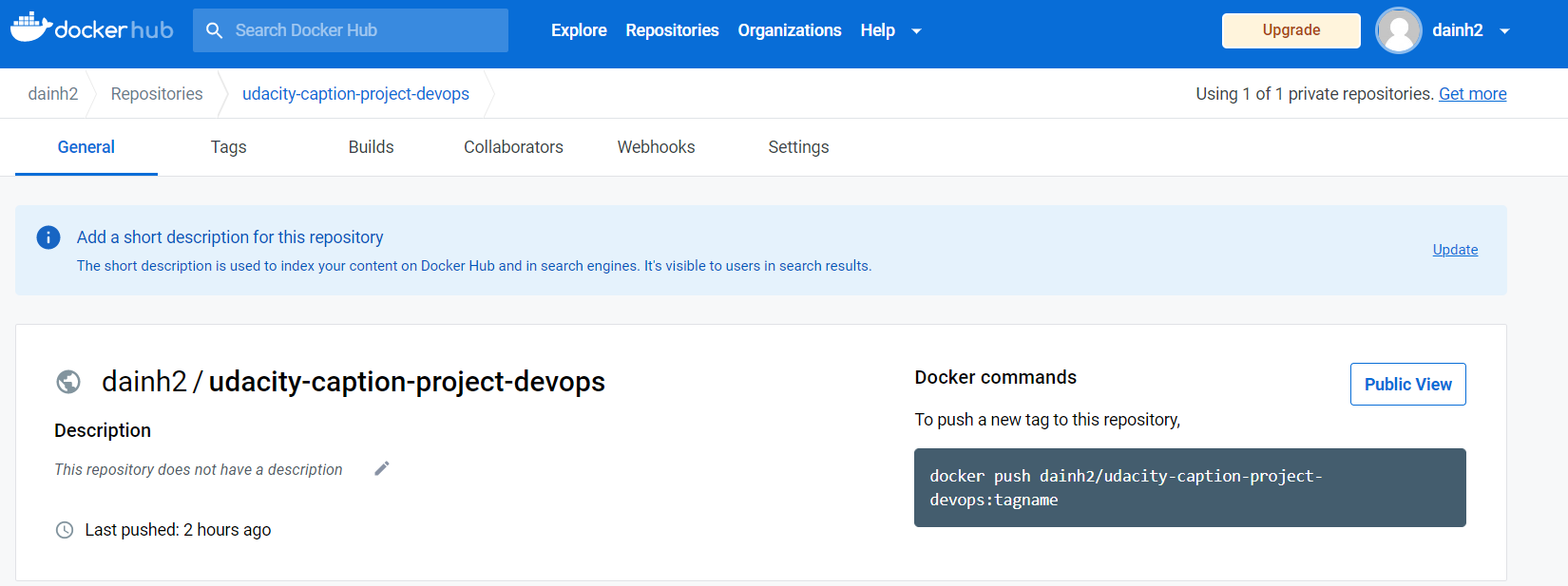Click the Public View button
This screenshot has height=586, width=1568.
pos(1407,384)
